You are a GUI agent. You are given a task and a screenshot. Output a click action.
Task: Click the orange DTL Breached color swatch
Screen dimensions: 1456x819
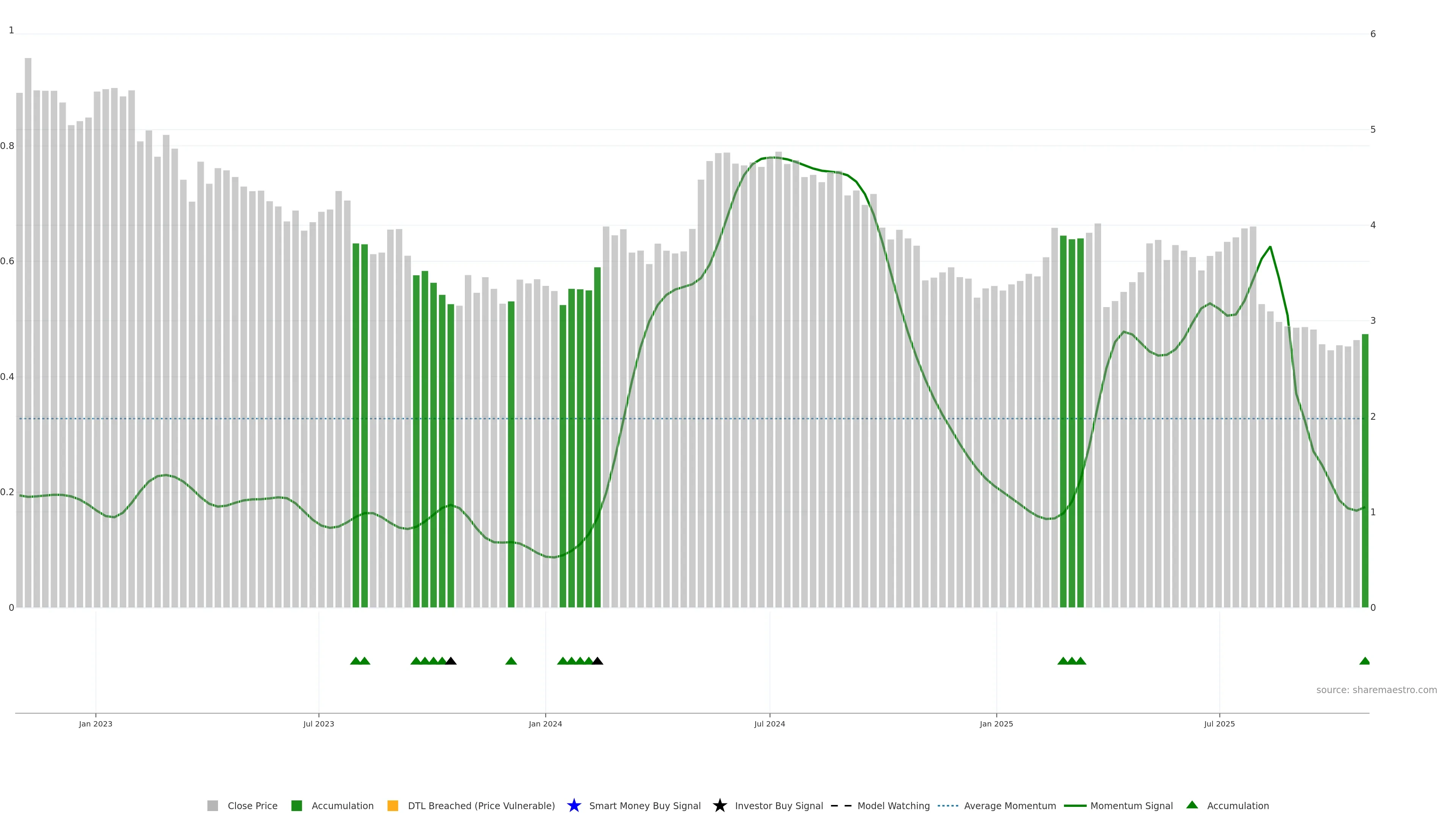[x=392, y=805]
